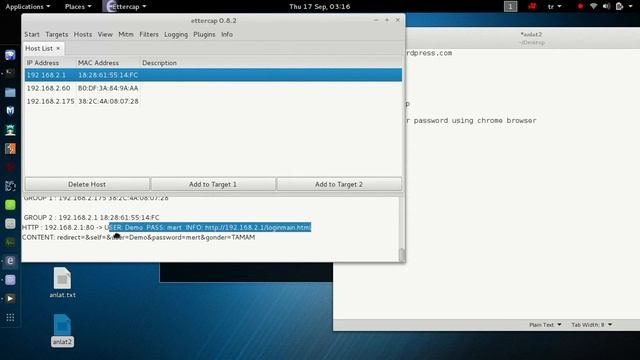Open the purple rounded dock icon
The height and width of the screenshot is (360, 640).
[x=10, y=280]
